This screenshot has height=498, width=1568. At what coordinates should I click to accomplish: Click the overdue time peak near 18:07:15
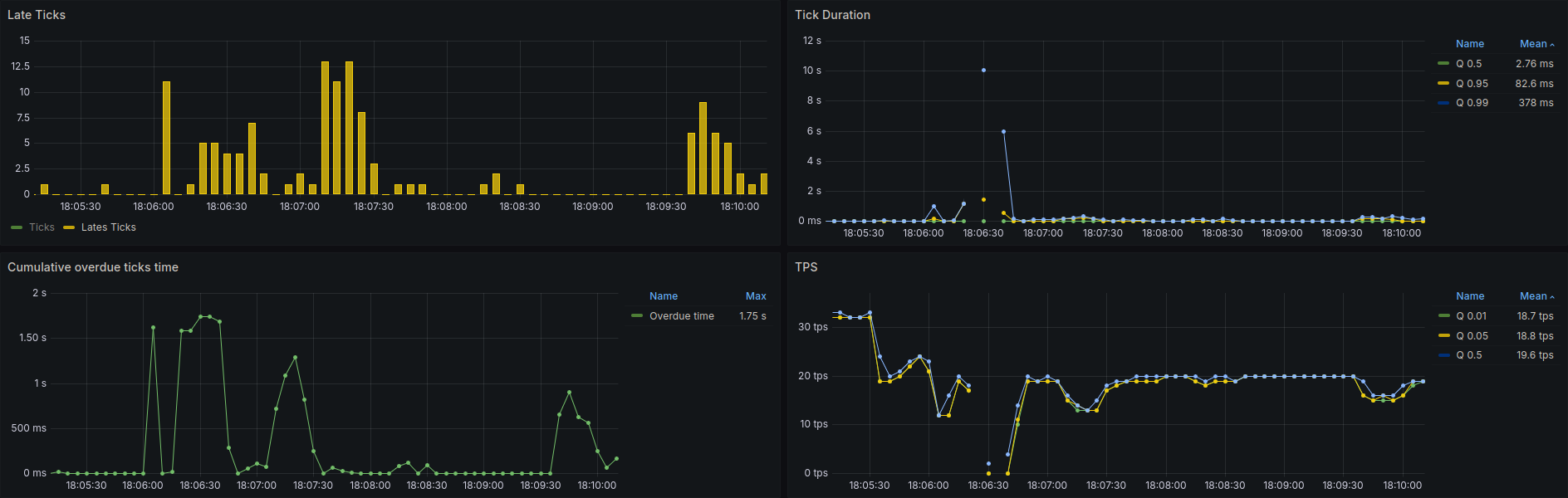click(x=295, y=358)
